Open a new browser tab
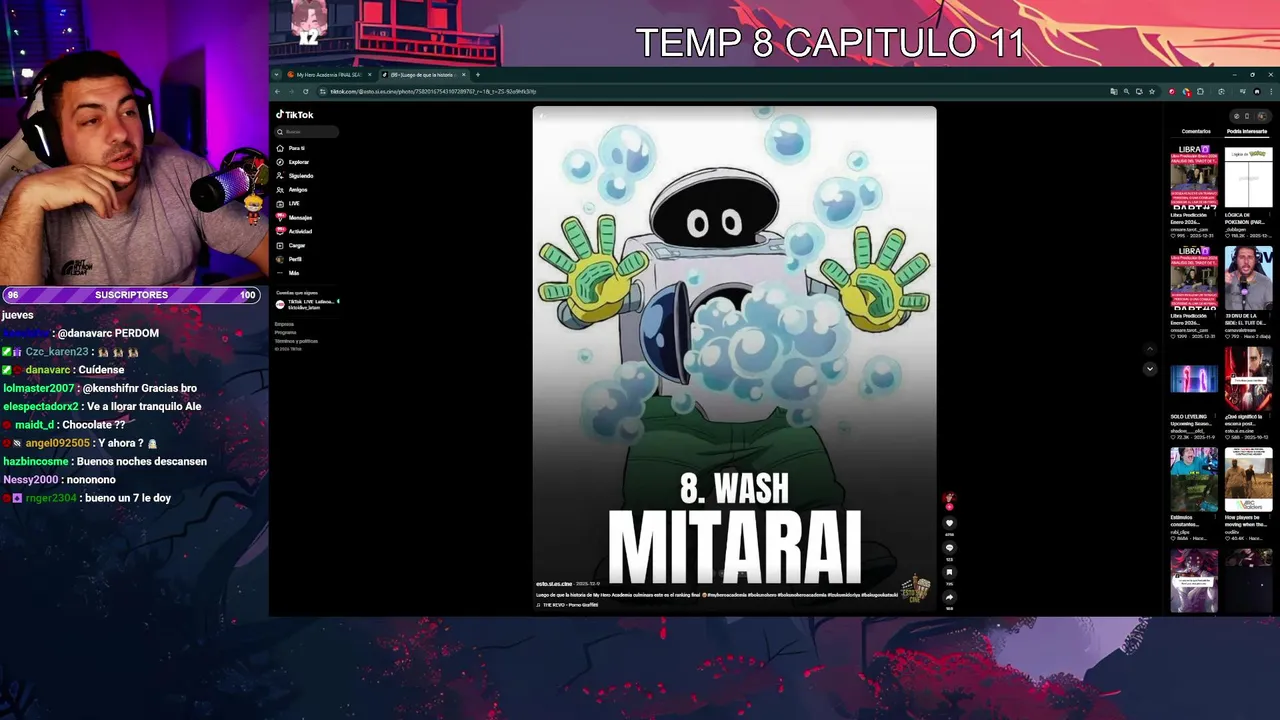Image resolution: width=1280 pixels, height=720 pixels. (x=478, y=75)
